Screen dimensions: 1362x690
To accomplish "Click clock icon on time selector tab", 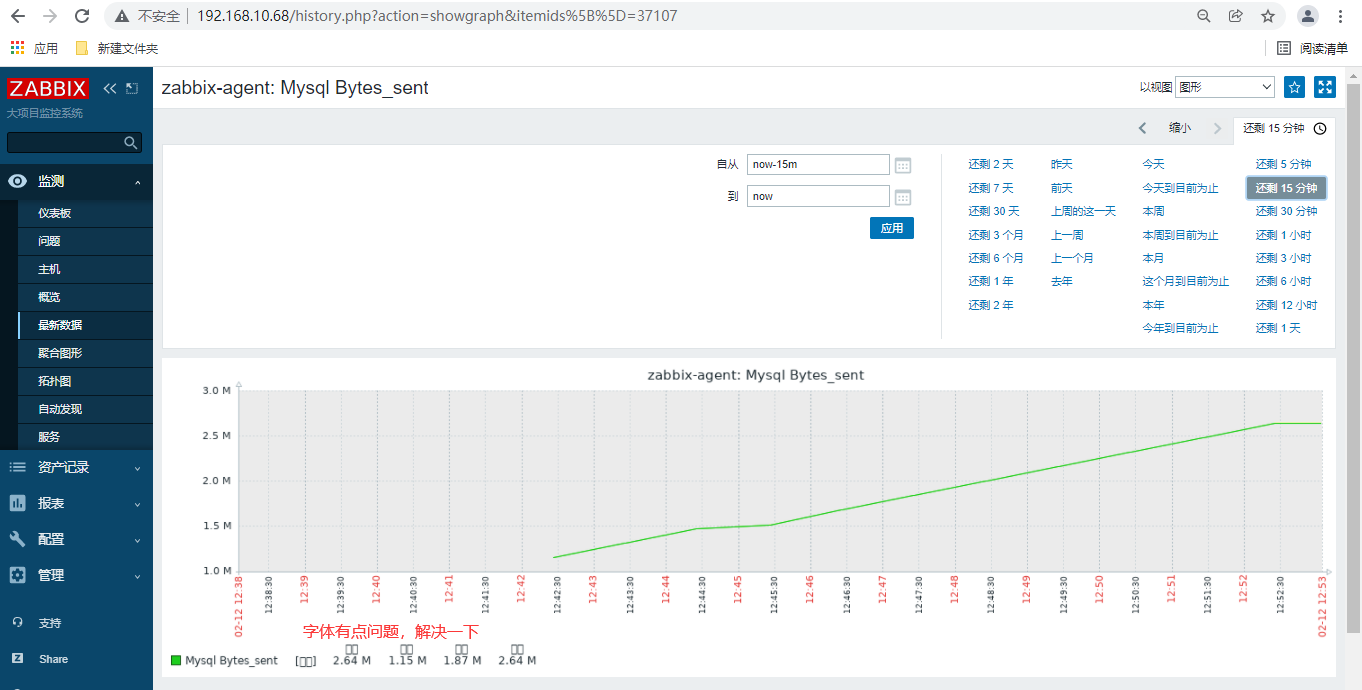I will click(x=1320, y=128).
